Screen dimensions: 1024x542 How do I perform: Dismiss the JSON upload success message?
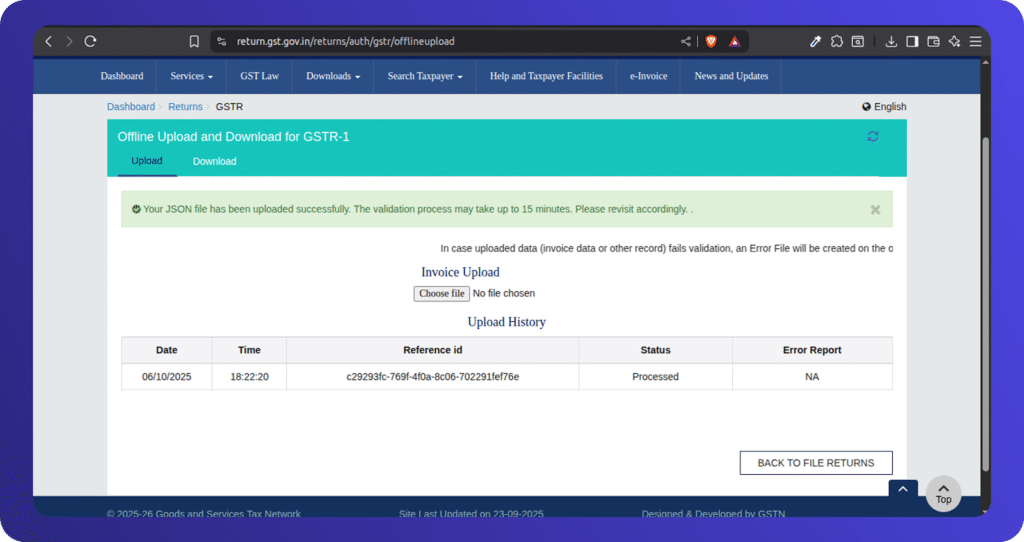(875, 210)
